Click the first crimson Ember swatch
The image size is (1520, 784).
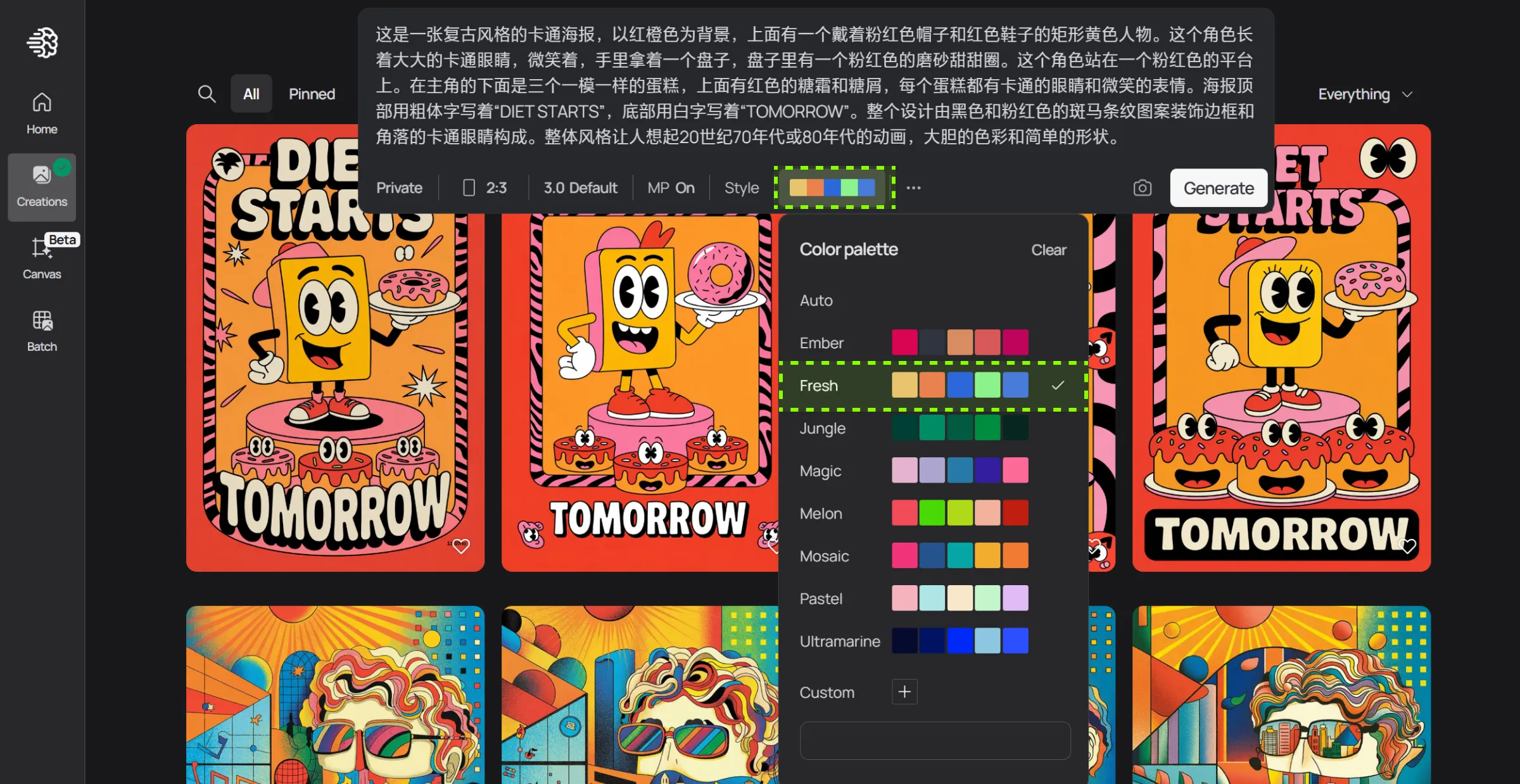pos(904,343)
